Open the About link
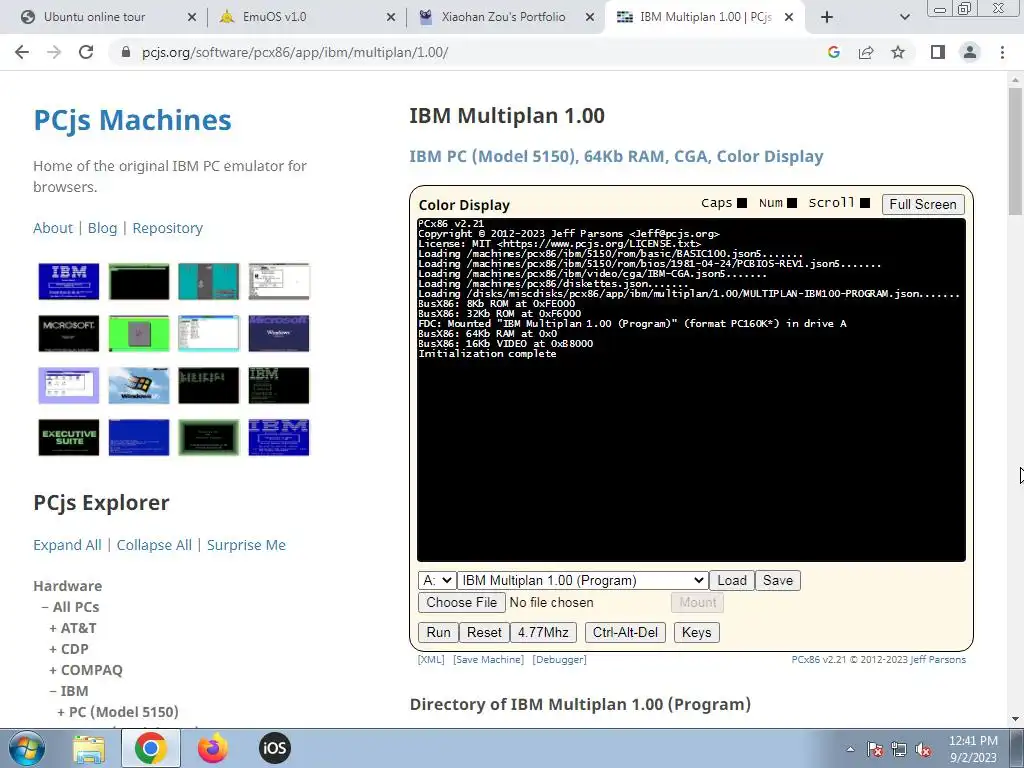 pyautogui.click(x=53, y=228)
